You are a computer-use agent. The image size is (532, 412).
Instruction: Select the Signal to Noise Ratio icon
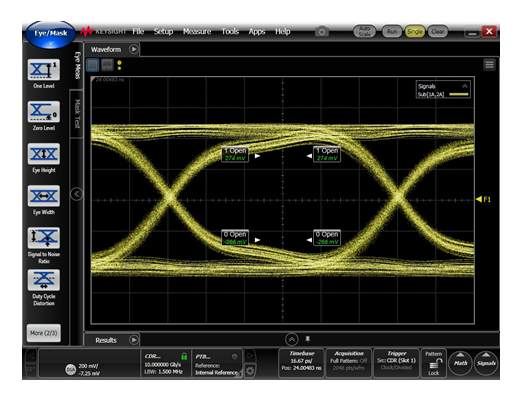[44, 238]
